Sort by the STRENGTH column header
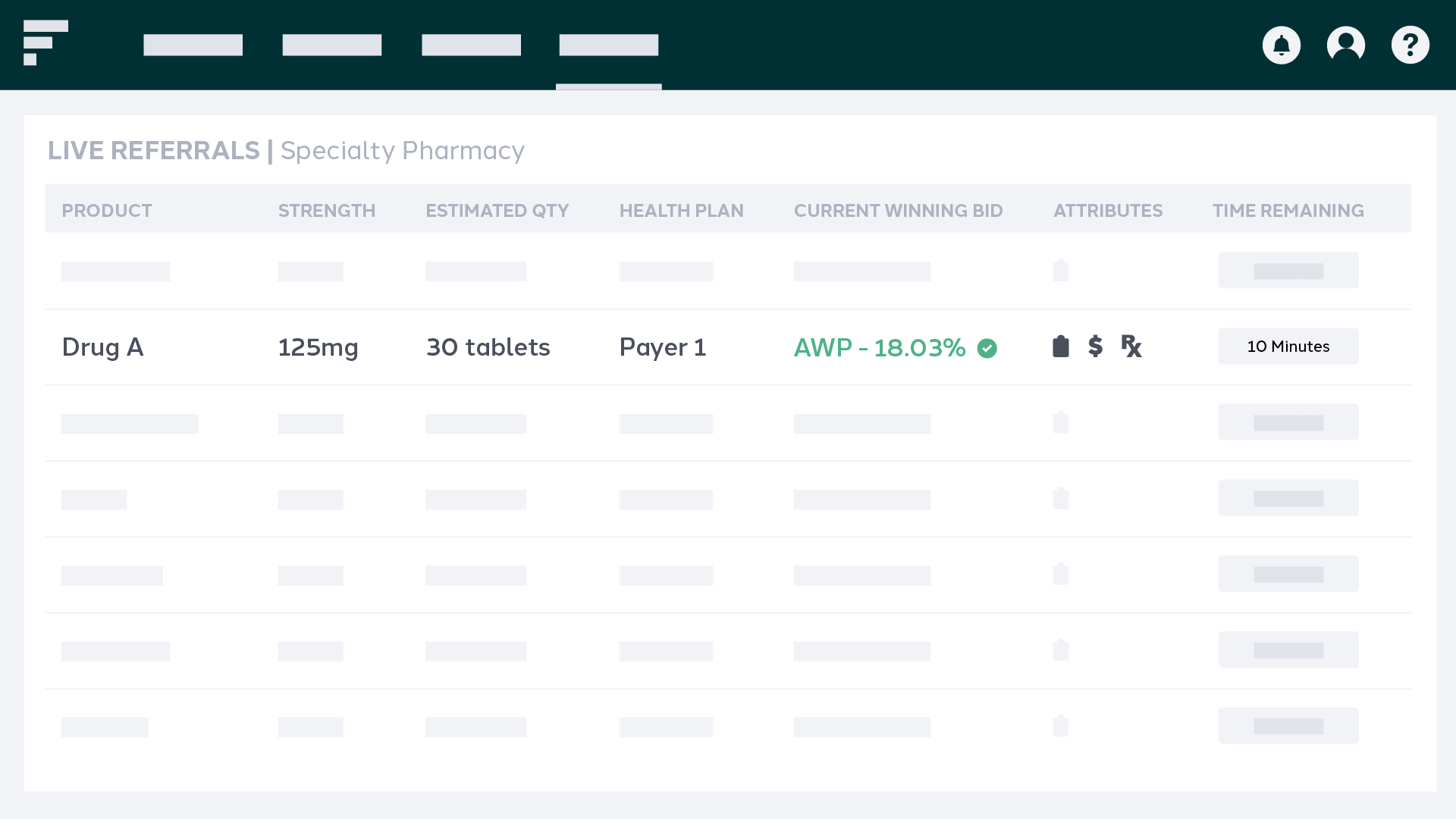The height and width of the screenshot is (819, 1456). 327,211
